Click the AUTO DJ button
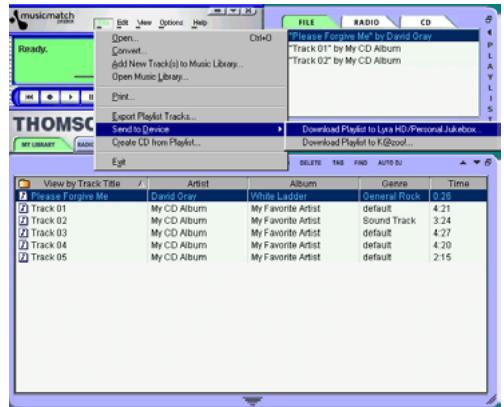 [390, 163]
